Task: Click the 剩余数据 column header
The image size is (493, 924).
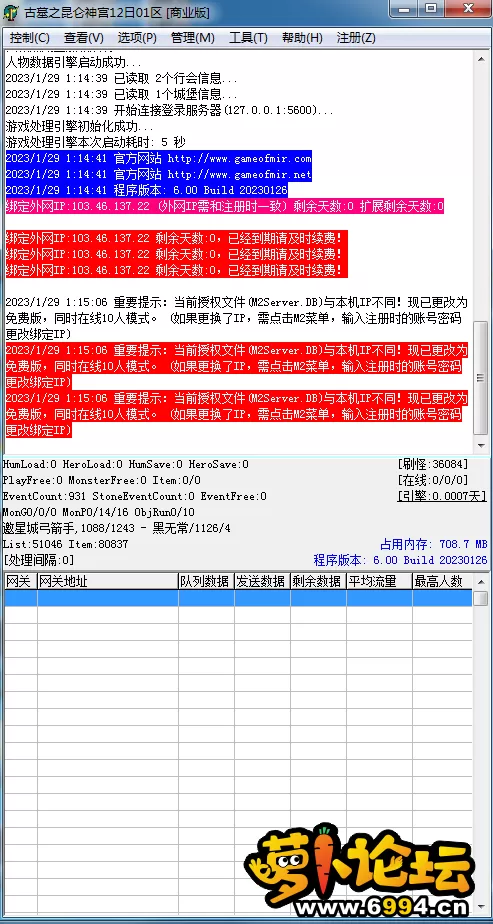Action: pyautogui.click(x=318, y=581)
